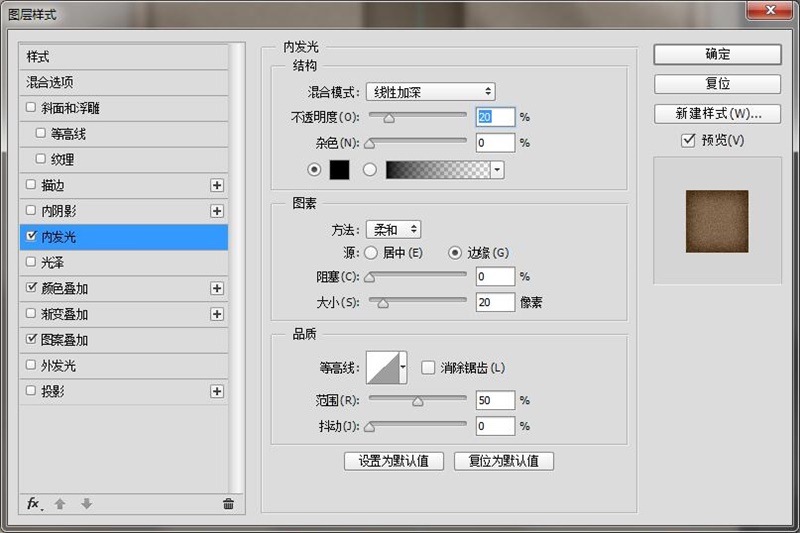Open 混合选项 section in list
The height and width of the screenshot is (533, 800).
(123, 83)
